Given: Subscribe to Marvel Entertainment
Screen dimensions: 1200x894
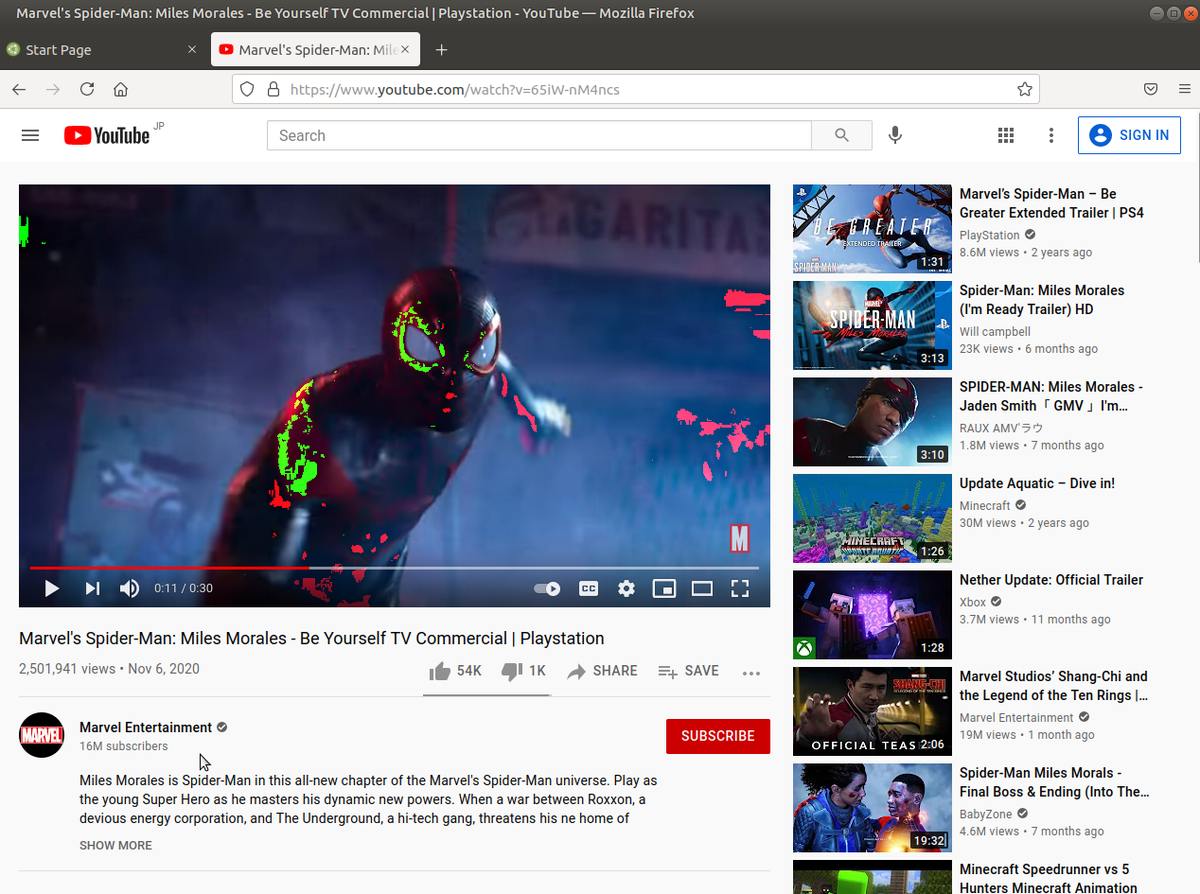Looking at the screenshot, I should pos(718,736).
